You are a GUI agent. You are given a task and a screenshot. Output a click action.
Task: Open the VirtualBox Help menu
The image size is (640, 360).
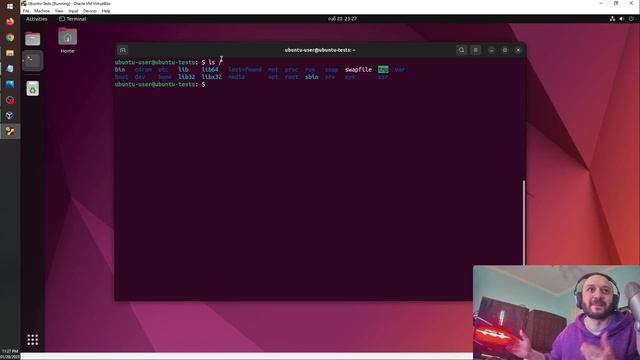(x=106, y=11)
